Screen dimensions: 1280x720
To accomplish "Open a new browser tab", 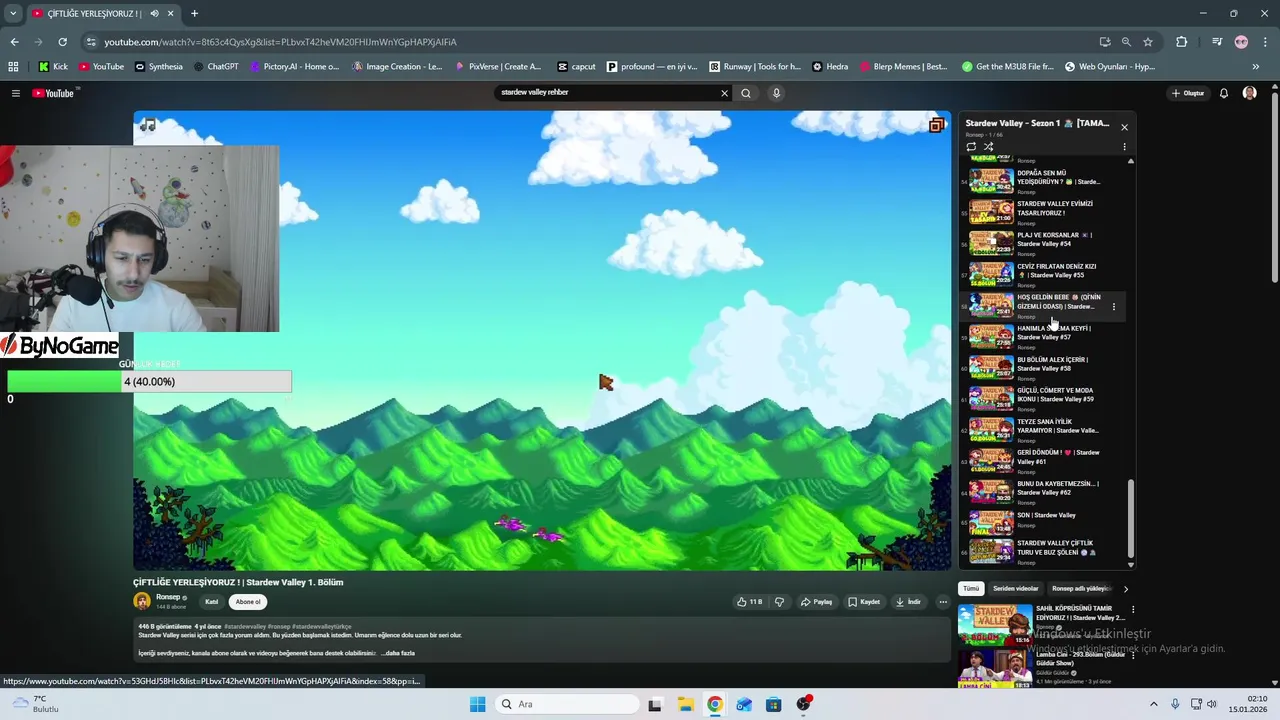I will pos(194,14).
